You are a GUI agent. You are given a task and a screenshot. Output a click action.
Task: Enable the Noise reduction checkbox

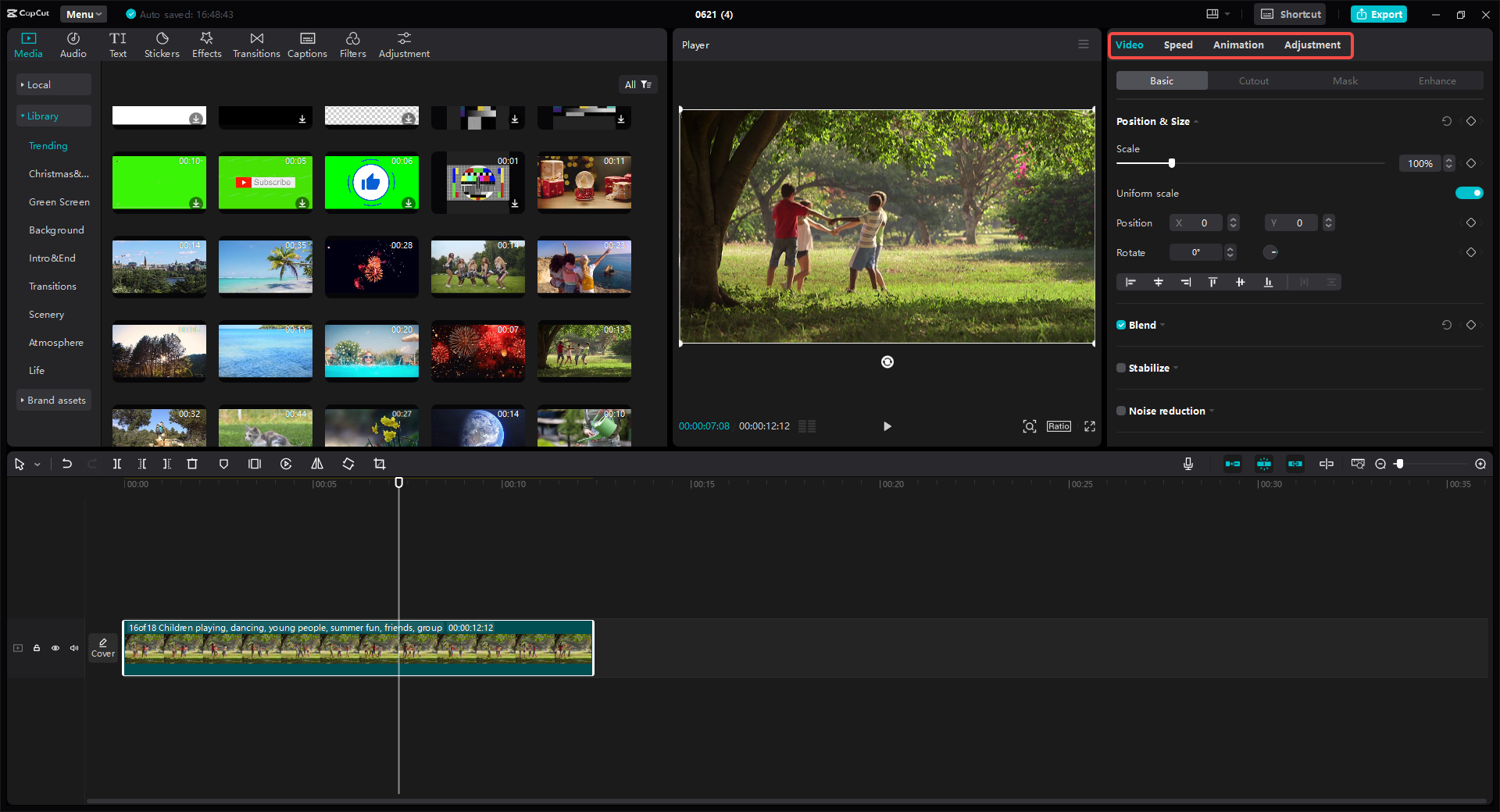(1121, 411)
